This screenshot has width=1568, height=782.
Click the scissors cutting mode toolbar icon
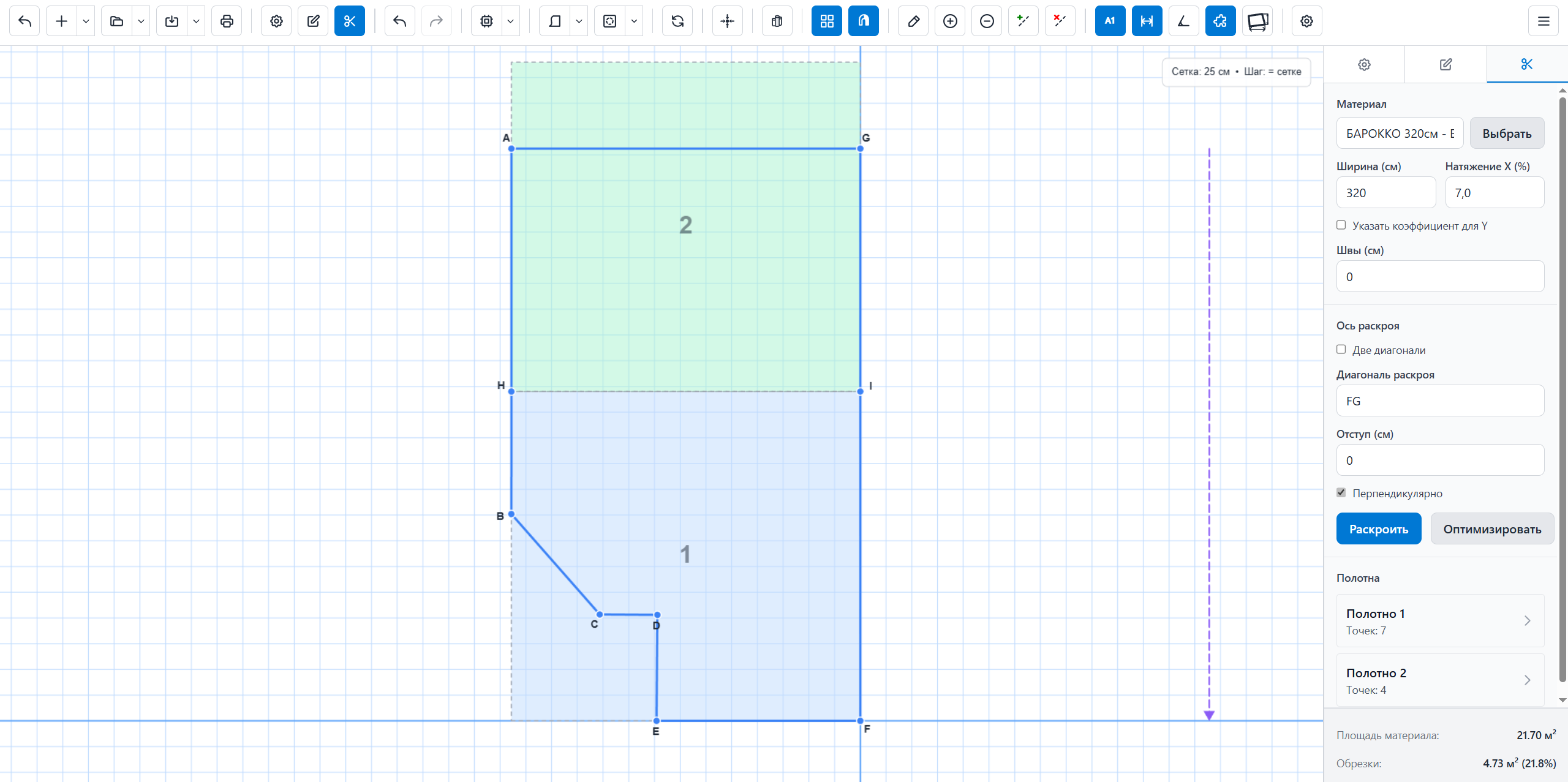350,21
